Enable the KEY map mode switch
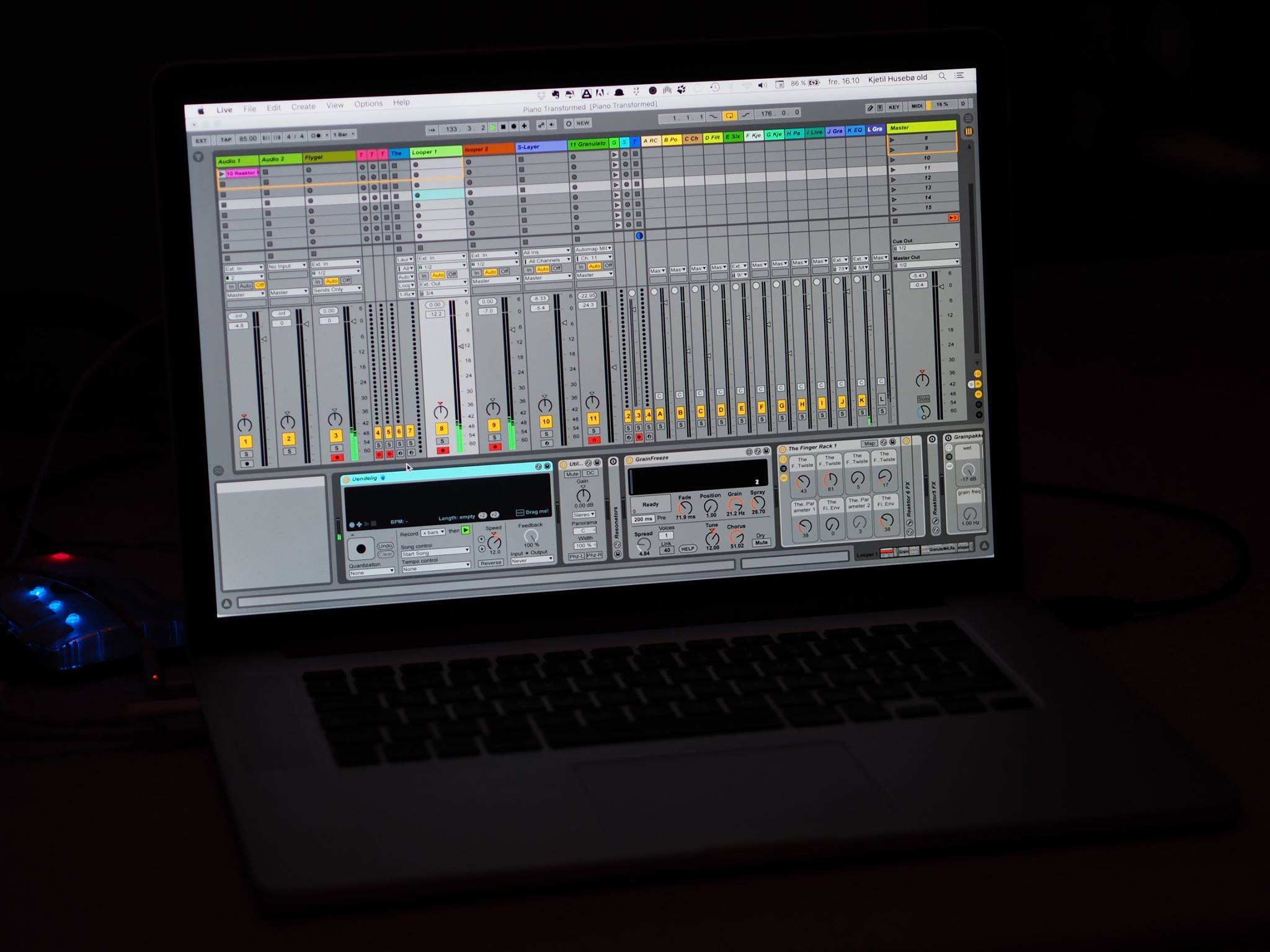Image resolution: width=1270 pixels, height=952 pixels. point(894,107)
